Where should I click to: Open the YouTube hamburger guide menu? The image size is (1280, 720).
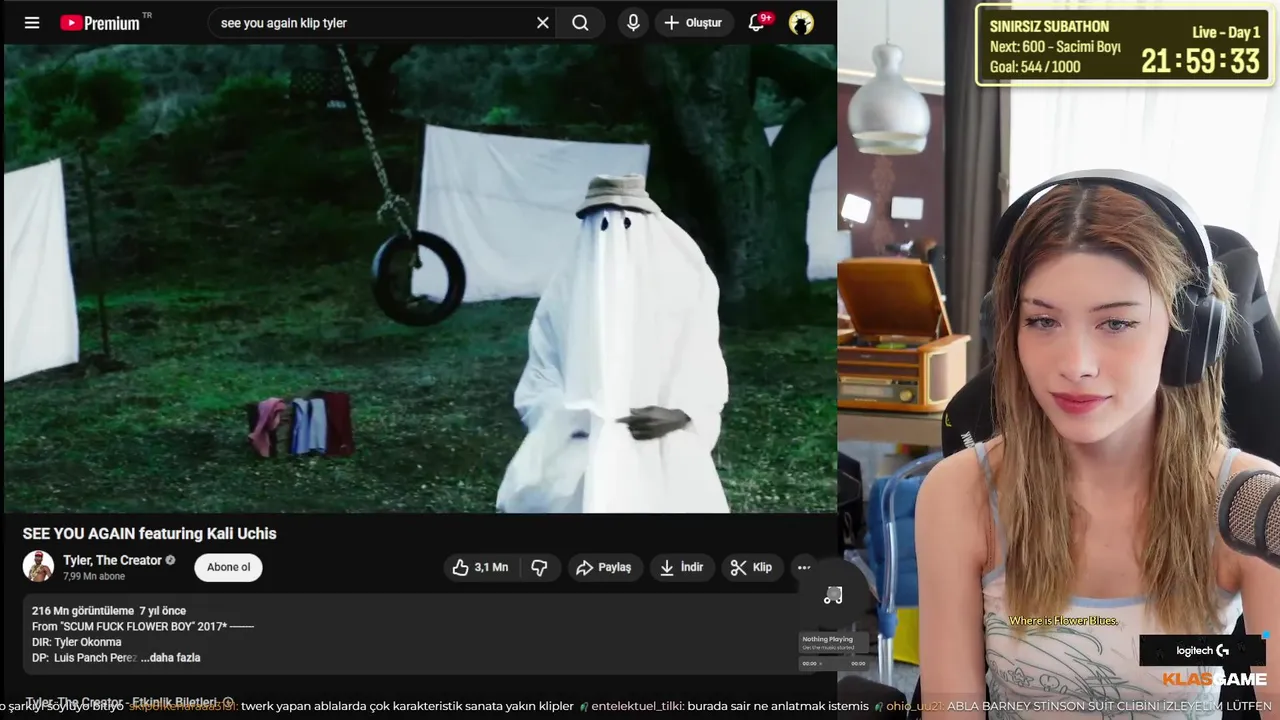[32, 23]
